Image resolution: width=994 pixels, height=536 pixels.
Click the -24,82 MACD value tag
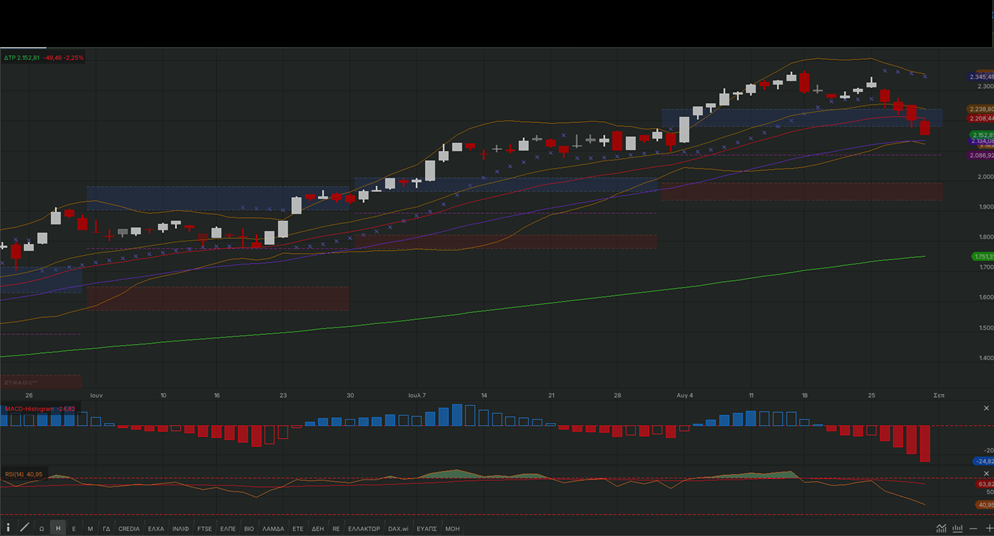(x=984, y=461)
